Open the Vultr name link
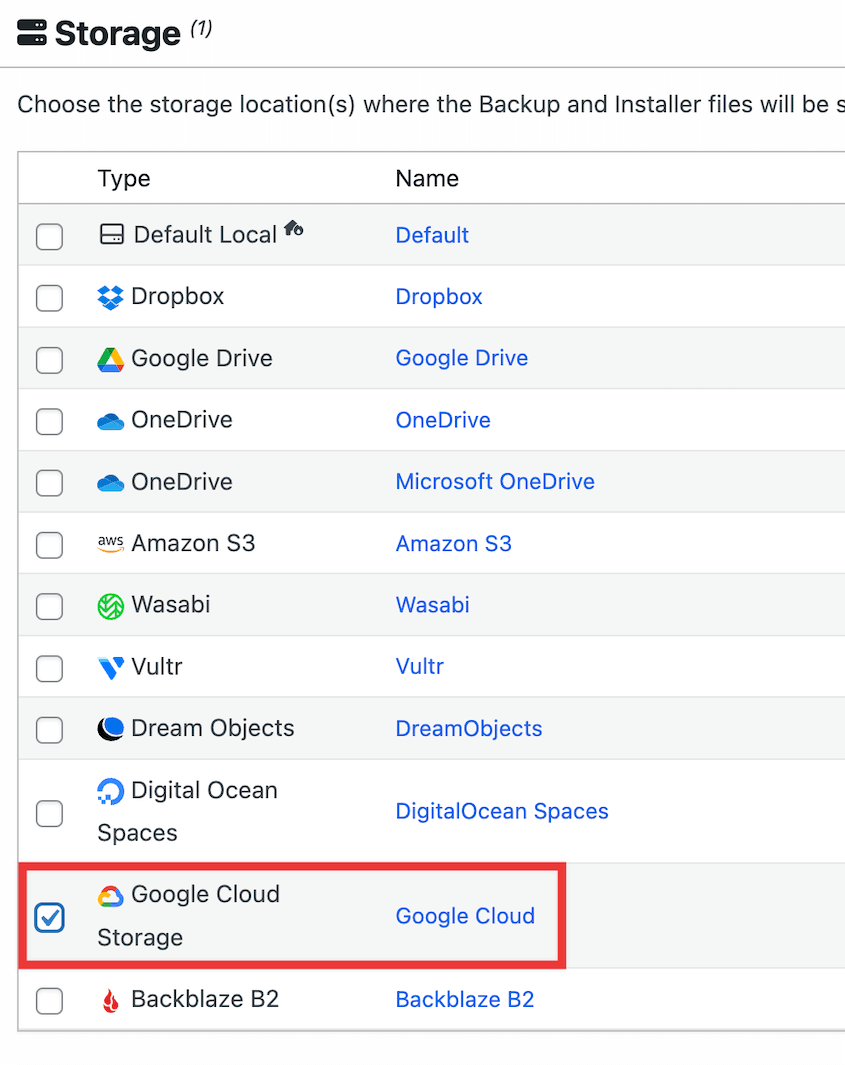The height and width of the screenshot is (1065, 845). [x=420, y=666]
